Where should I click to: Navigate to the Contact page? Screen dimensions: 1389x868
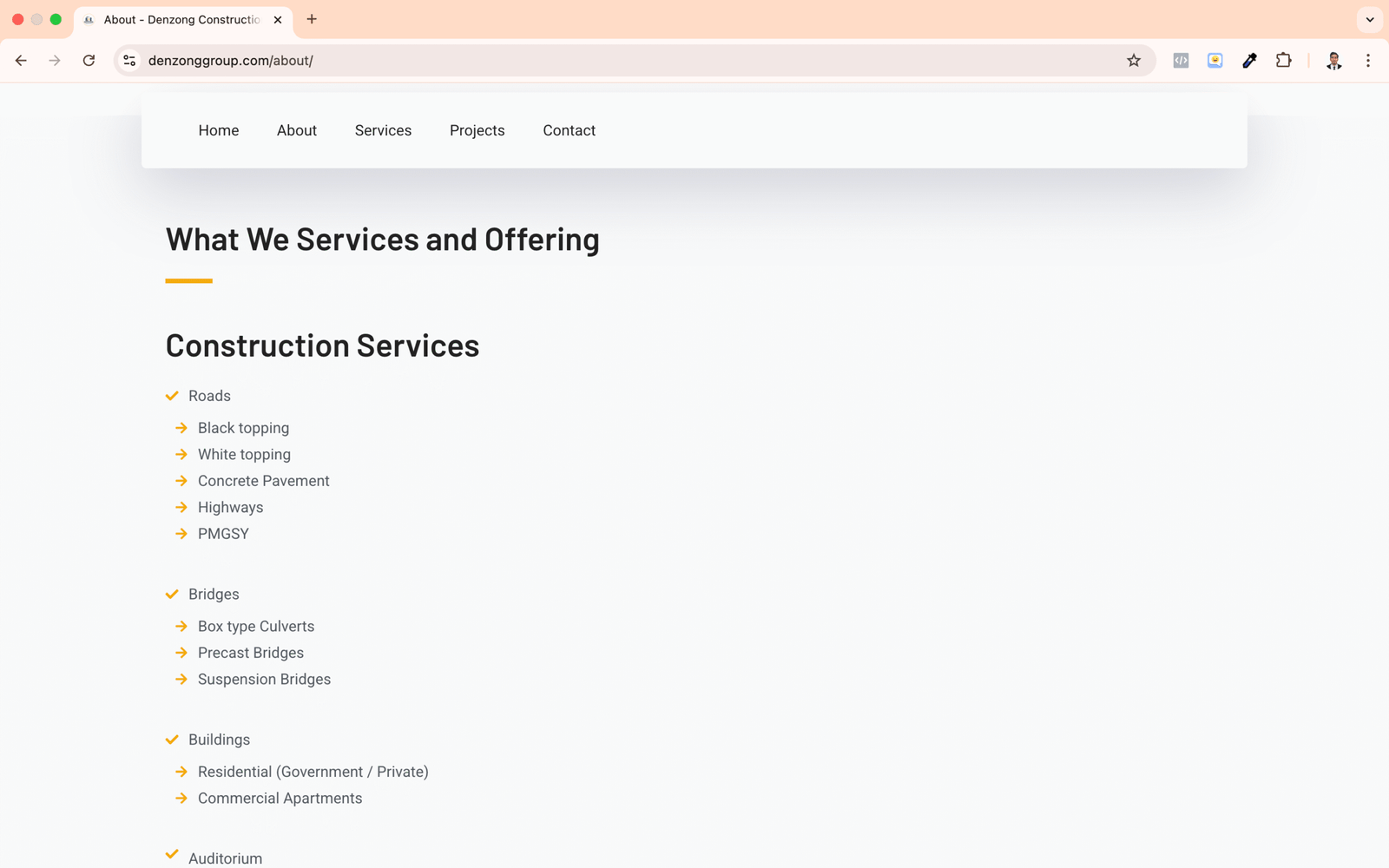coord(569,130)
